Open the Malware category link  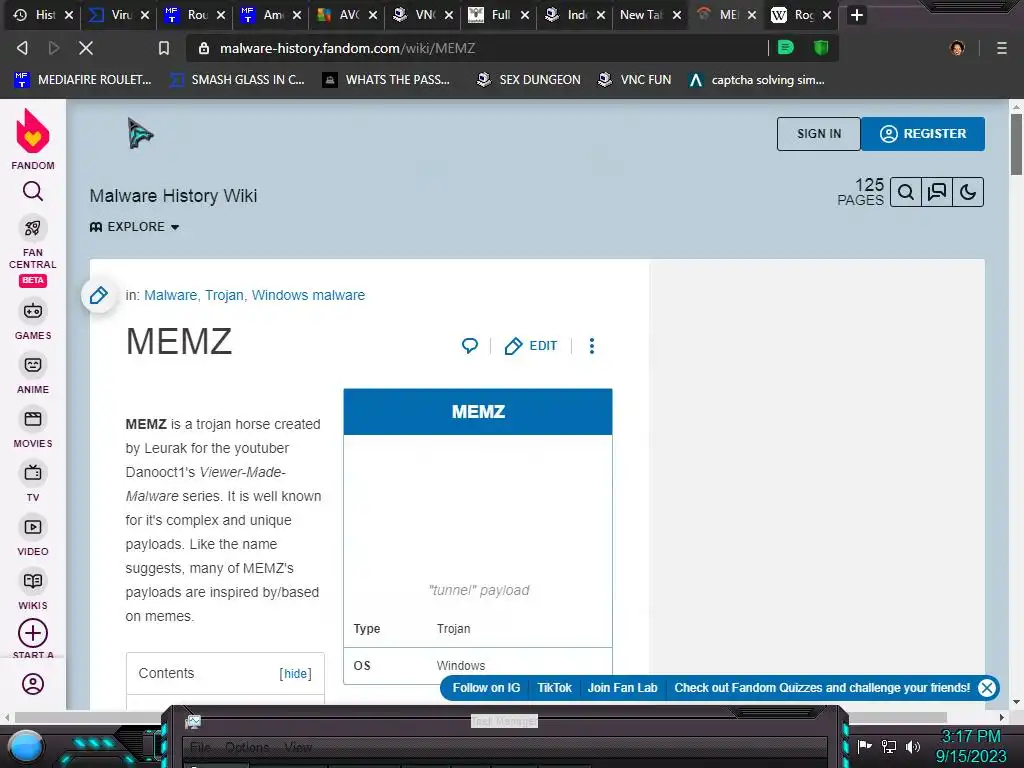point(170,295)
